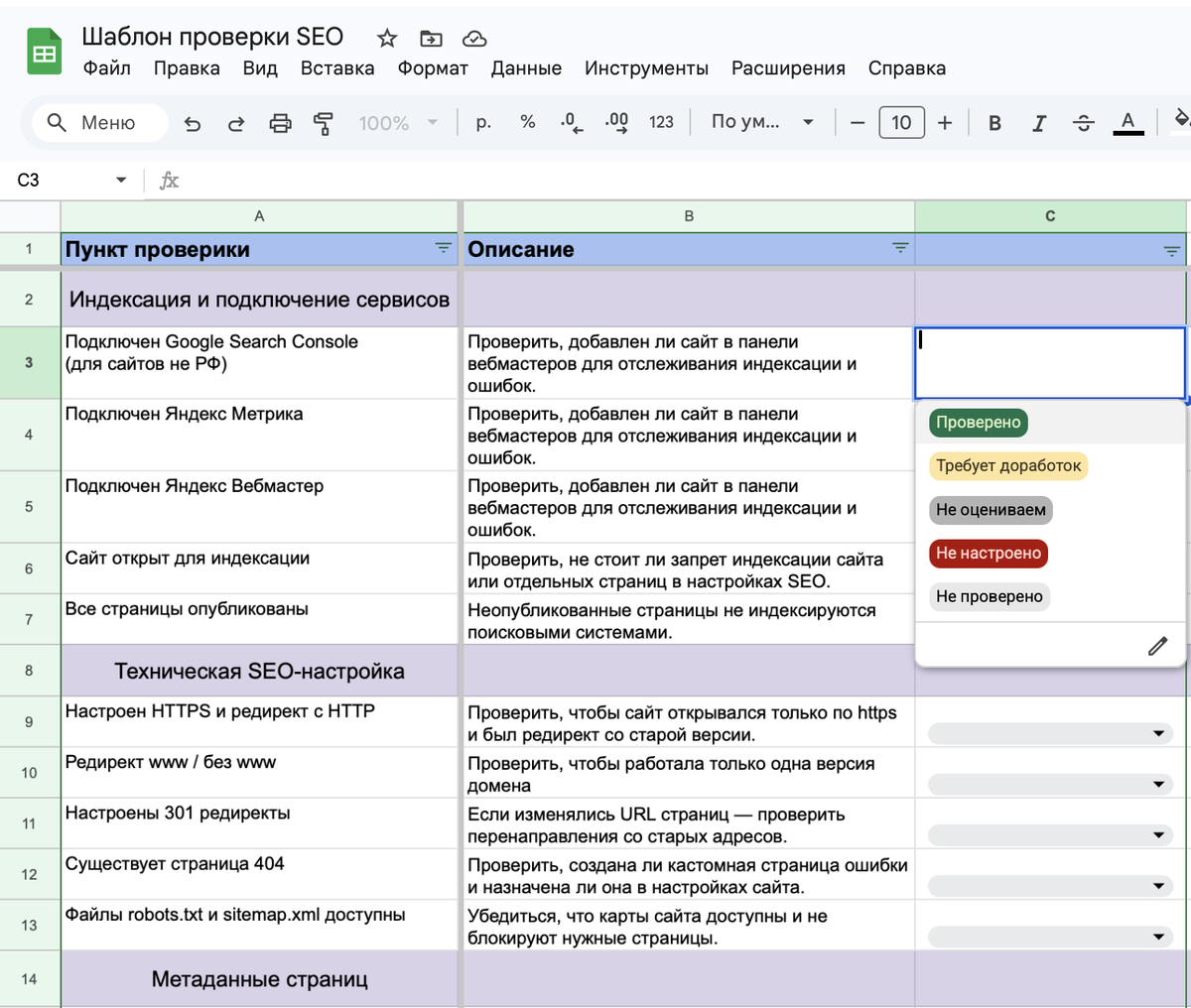Open the filter on Пункт проверики column

[444, 248]
